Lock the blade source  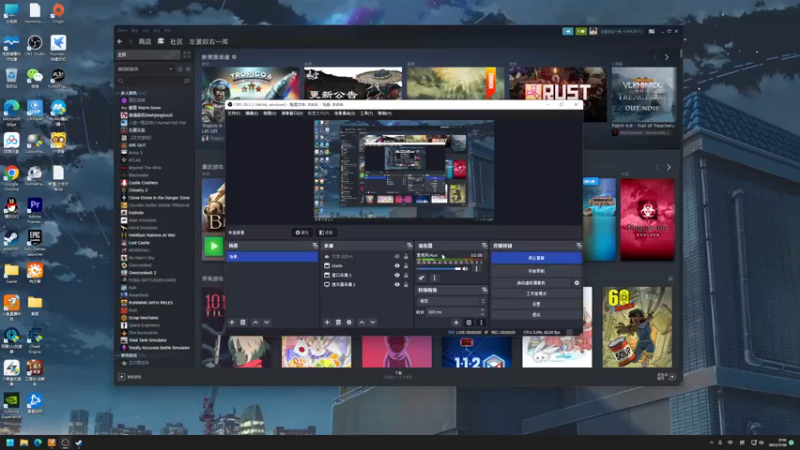pyautogui.click(x=406, y=266)
